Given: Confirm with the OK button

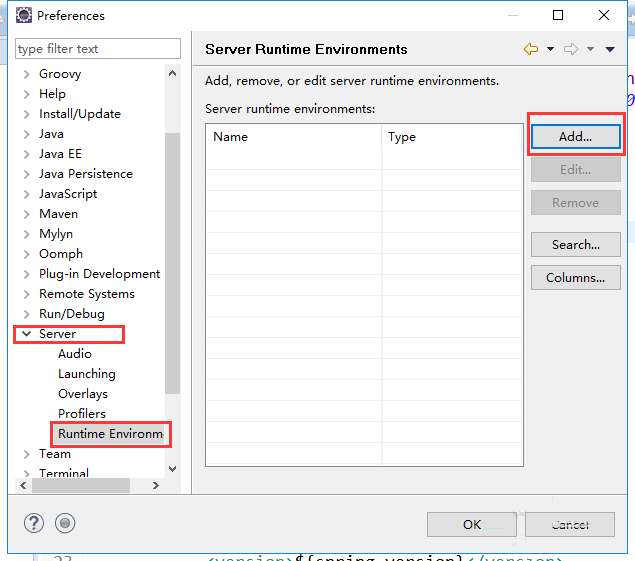Looking at the screenshot, I should click(472, 525).
